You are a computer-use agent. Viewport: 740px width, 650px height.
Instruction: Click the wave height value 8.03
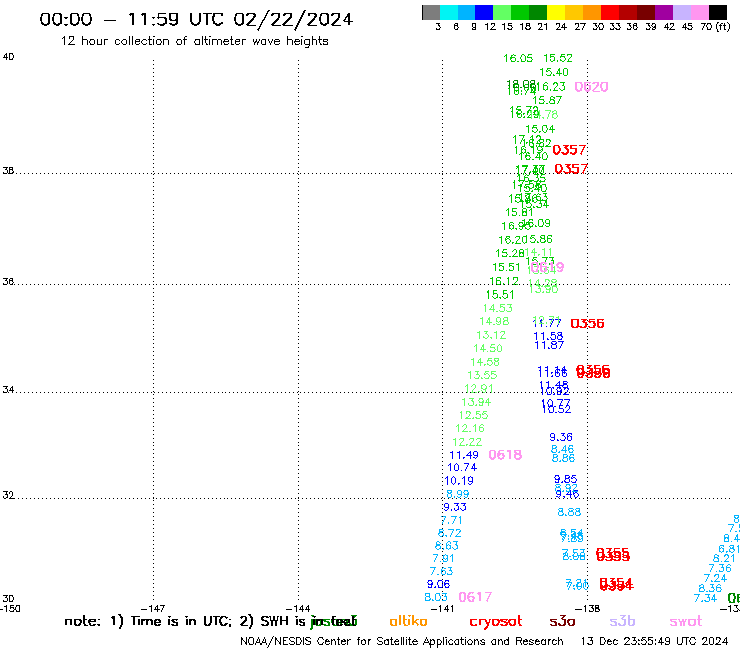[436, 597]
